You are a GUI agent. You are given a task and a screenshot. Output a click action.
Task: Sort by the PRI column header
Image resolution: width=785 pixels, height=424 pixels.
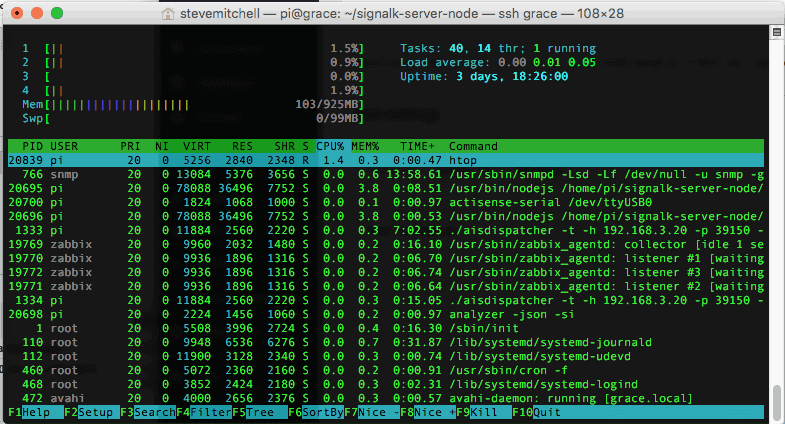pos(130,146)
